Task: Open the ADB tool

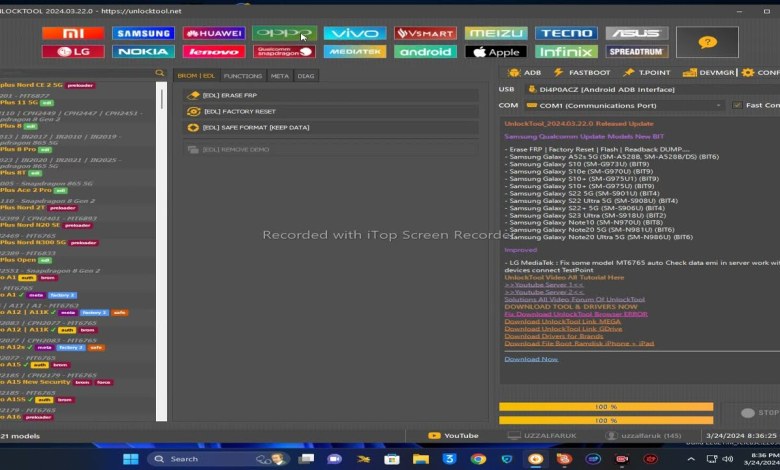Action: pos(524,73)
